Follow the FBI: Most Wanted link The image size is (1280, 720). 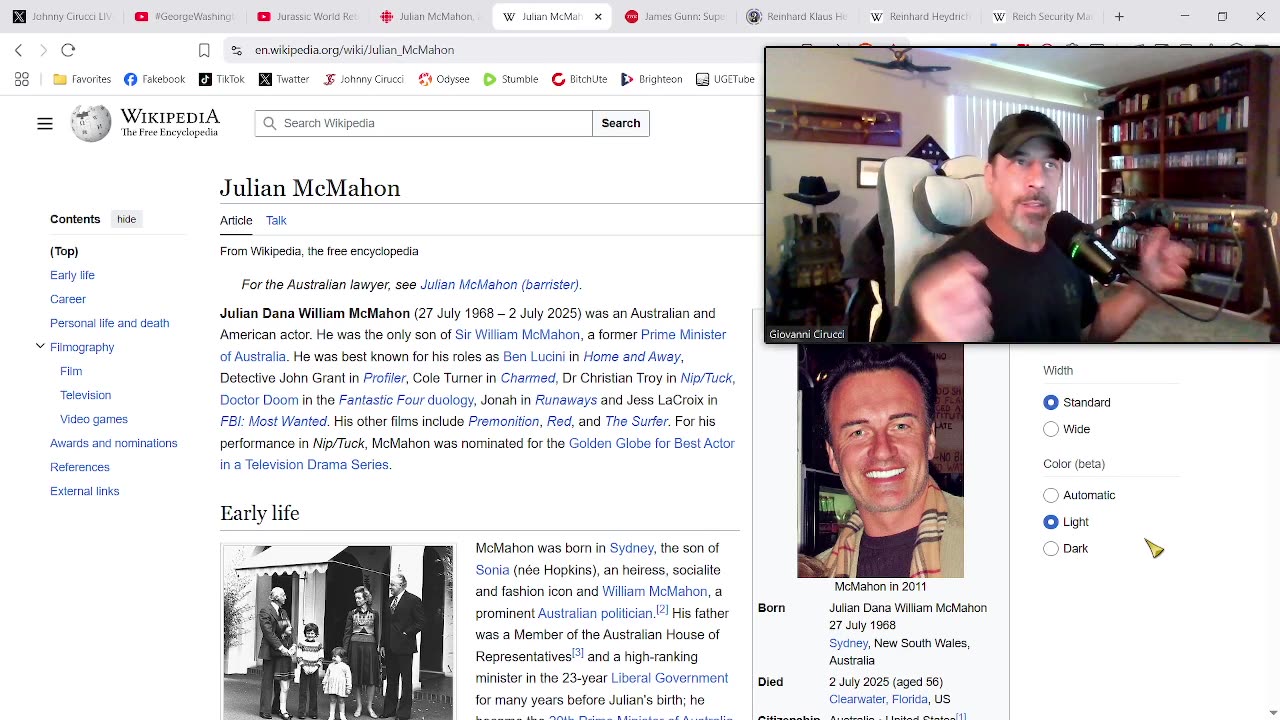pos(273,422)
